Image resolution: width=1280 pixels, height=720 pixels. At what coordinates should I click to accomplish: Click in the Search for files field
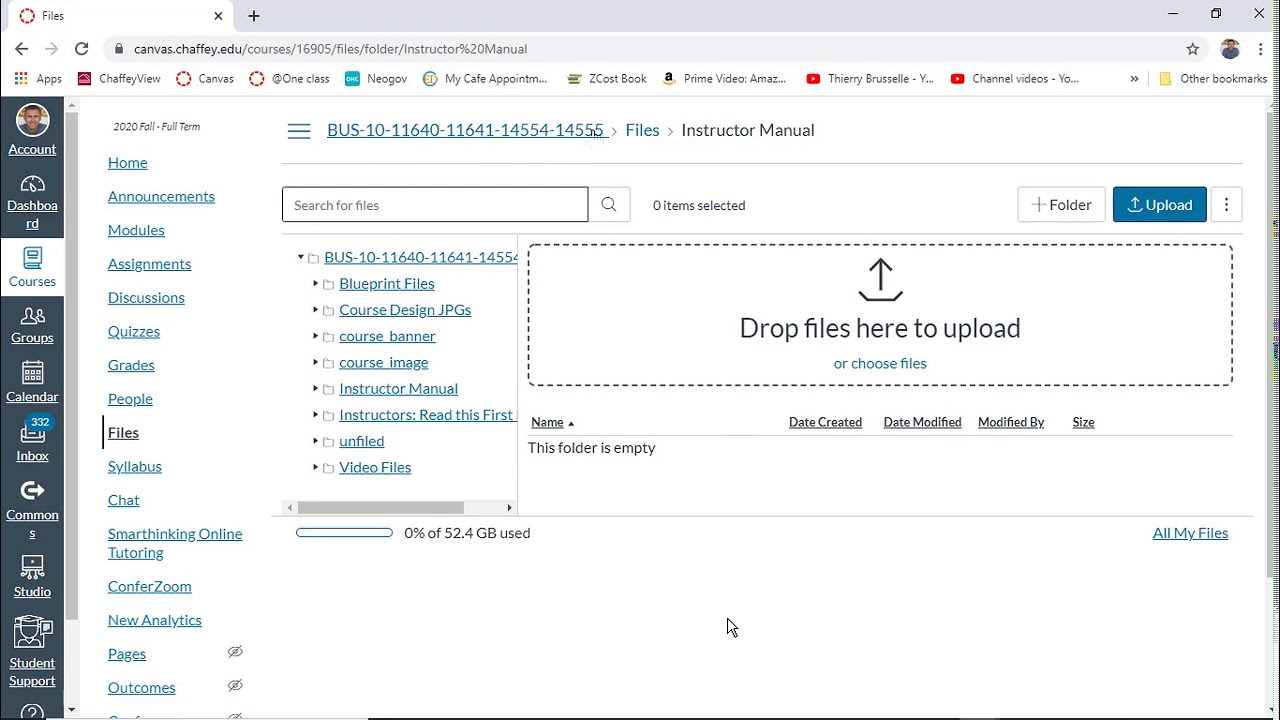(x=435, y=205)
